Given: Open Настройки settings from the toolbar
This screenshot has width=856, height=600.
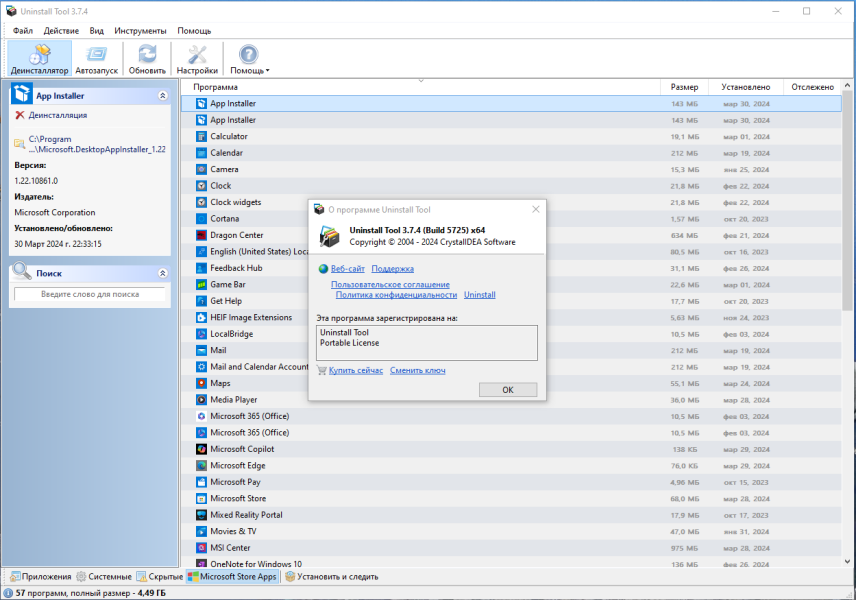Looking at the screenshot, I should click(x=197, y=58).
